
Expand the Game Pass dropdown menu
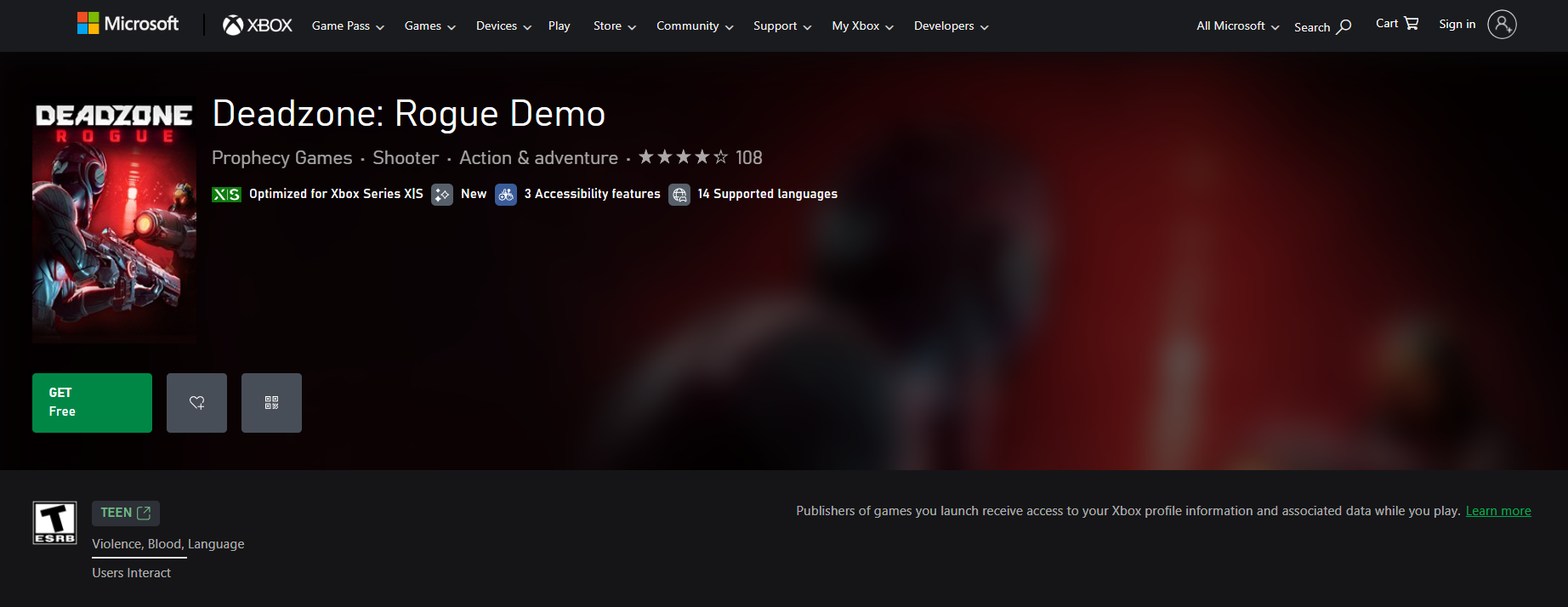[348, 26]
